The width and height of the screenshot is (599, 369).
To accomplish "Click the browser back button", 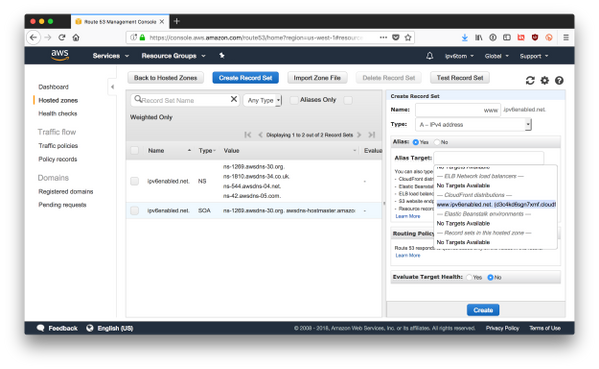I will 34,37.
